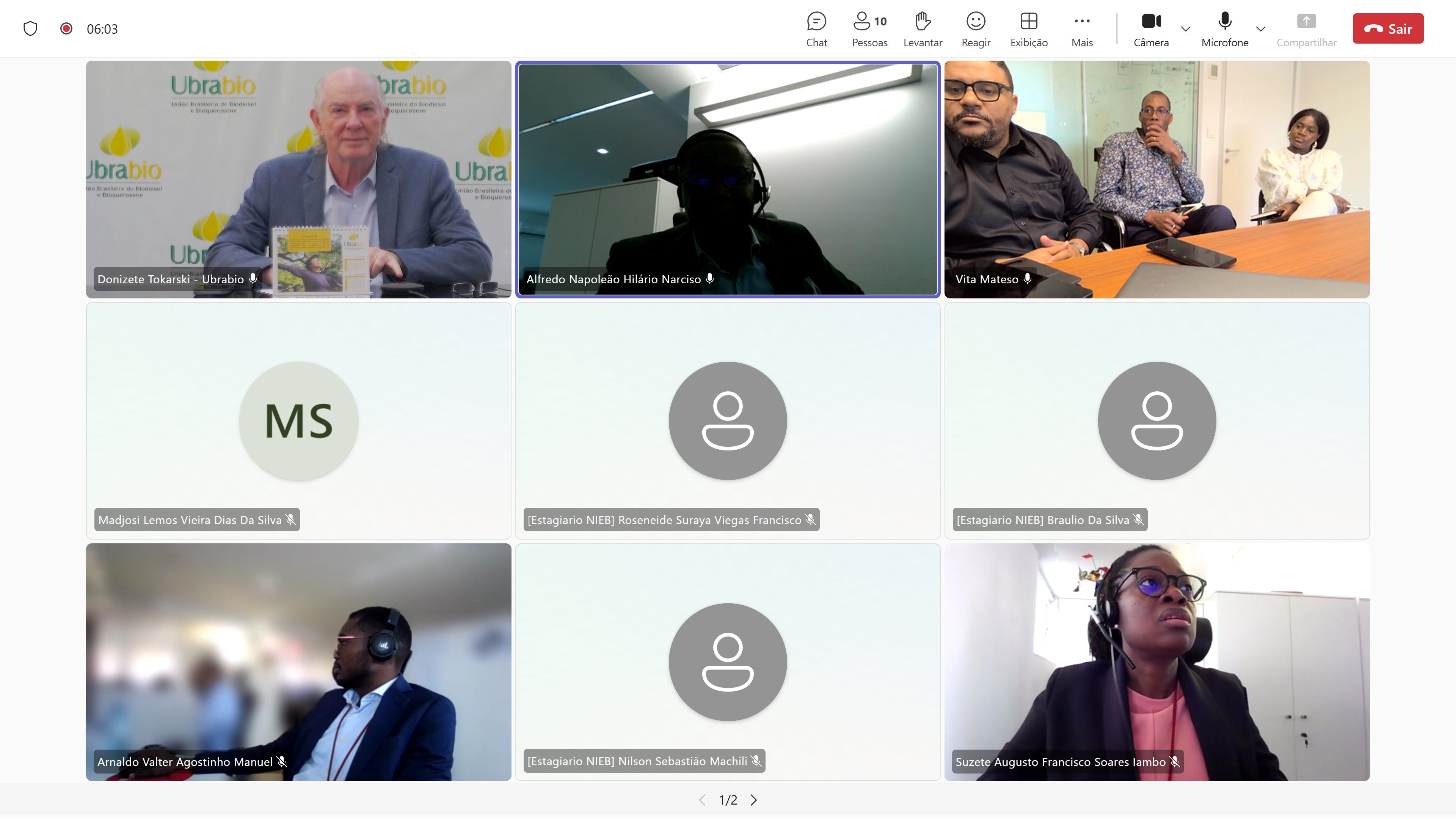The width and height of the screenshot is (1456, 819).
Task: Raise hand with Levantar icon
Action: pos(923,29)
